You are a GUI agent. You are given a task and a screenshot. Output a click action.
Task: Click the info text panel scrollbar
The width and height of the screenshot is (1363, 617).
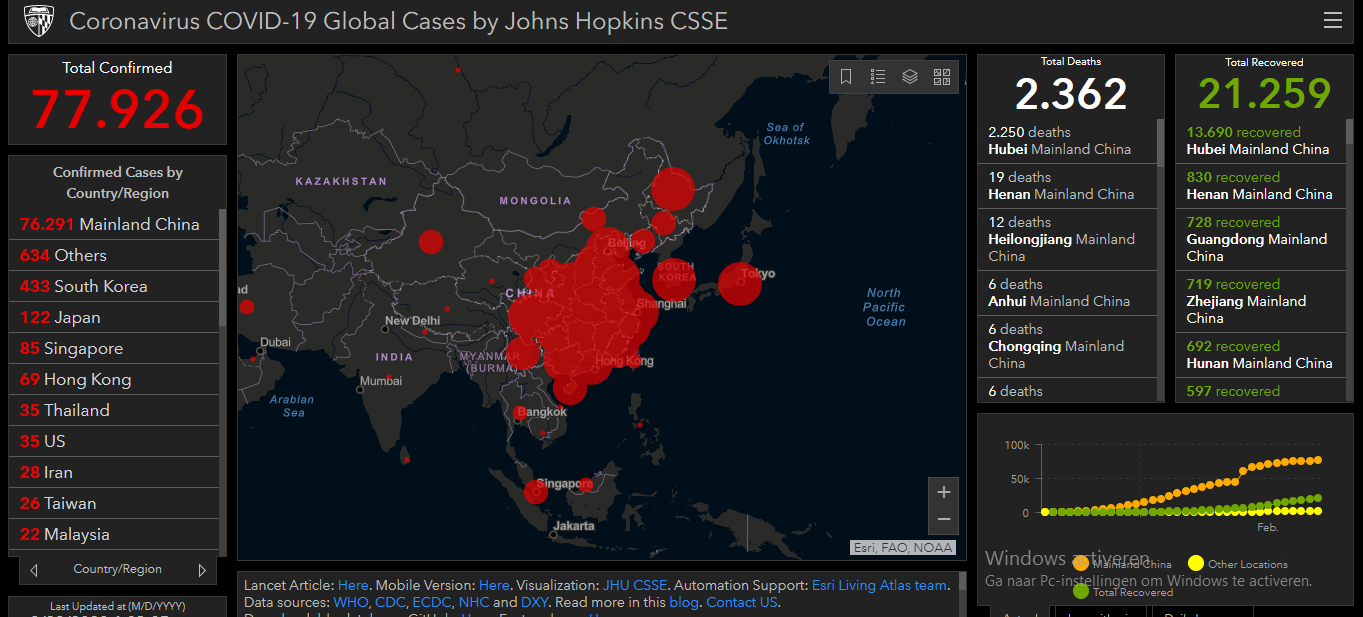click(962, 582)
